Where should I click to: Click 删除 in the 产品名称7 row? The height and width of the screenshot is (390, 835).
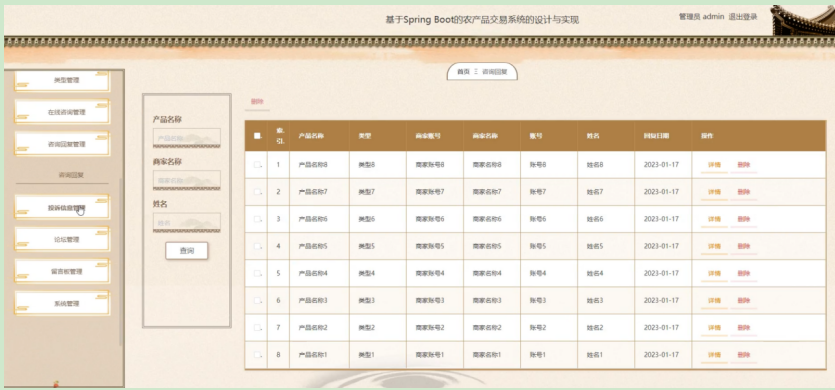[743, 192]
